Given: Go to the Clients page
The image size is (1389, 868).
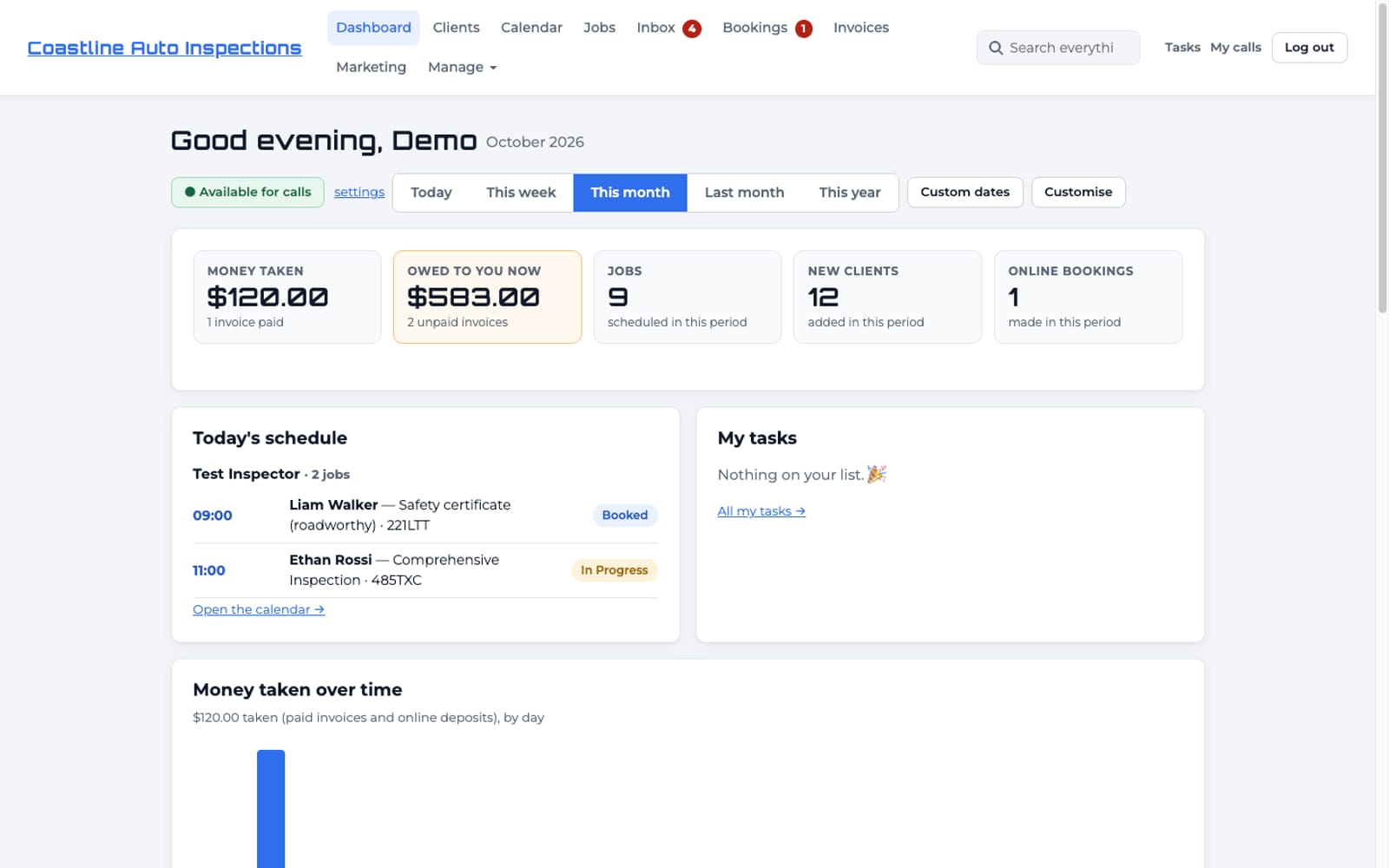Looking at the screenshot, I should click(x=456, y=28).
